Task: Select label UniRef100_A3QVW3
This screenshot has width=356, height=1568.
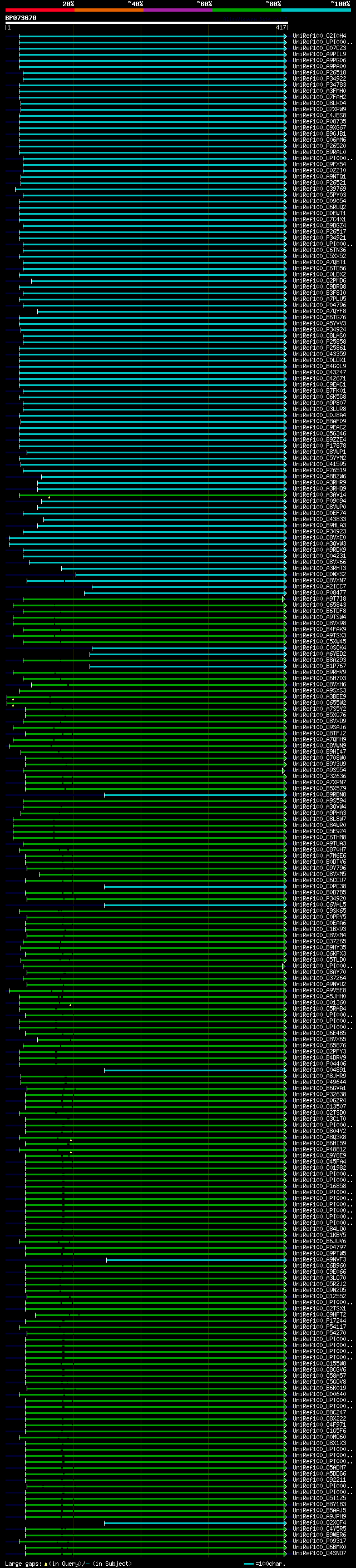Action: click(319, 543)
